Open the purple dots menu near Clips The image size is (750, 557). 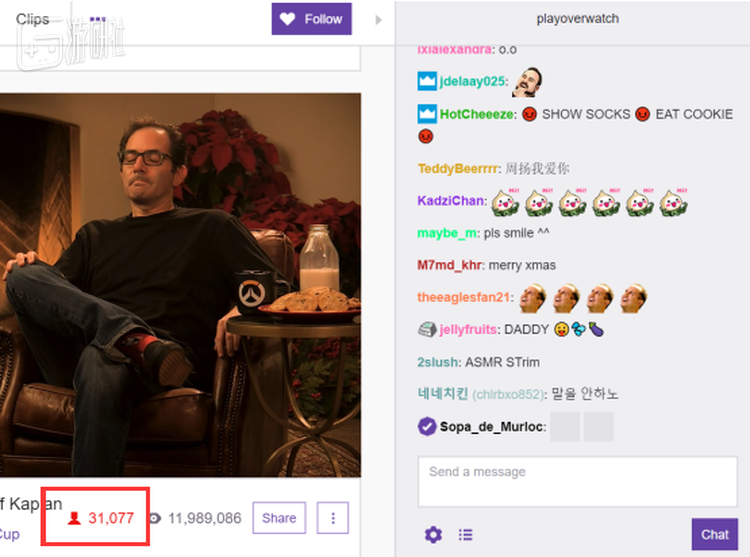(98, 20)
